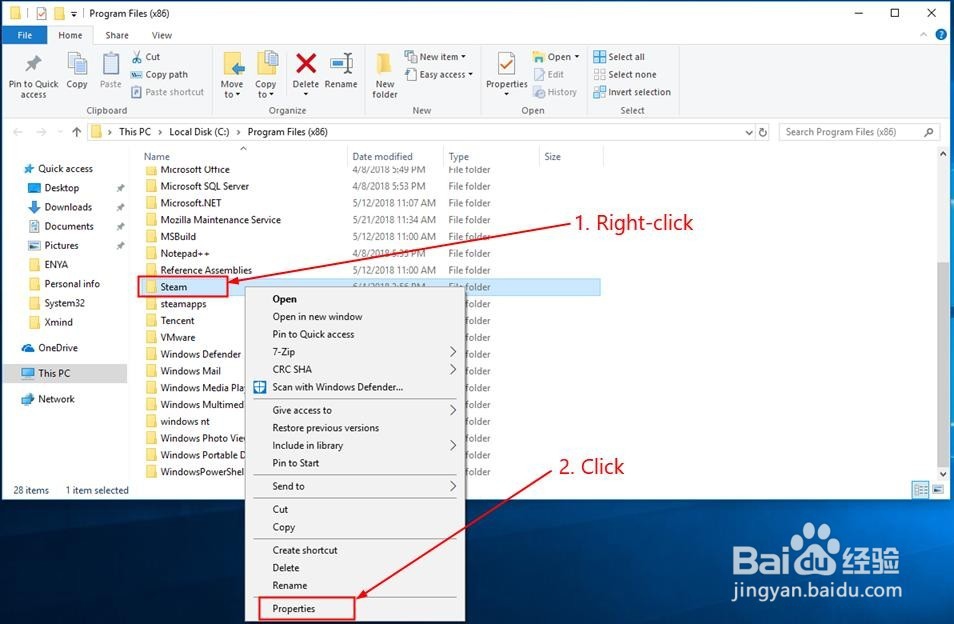This screenshot has height=624, width=954.
Task: Click Local Disk (C:) in address bar
Action: tap(199, 132)
